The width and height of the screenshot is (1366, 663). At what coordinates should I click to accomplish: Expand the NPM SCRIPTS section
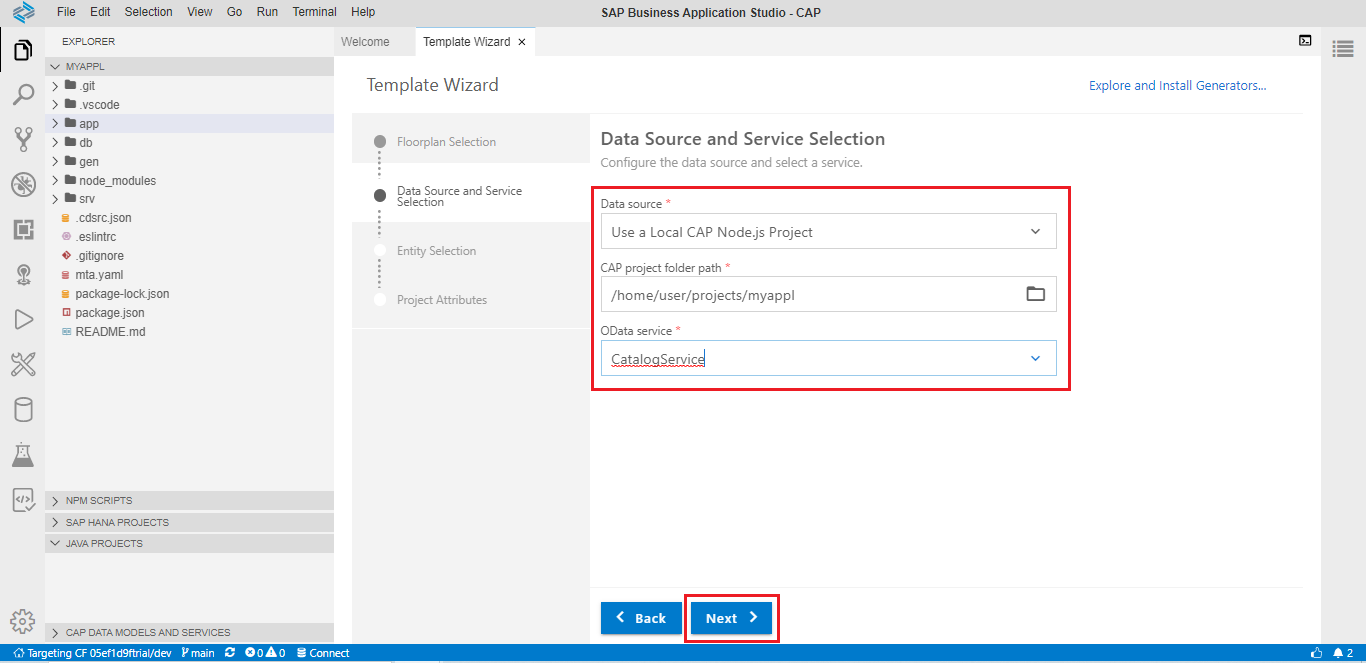click(x=98, y=501)
